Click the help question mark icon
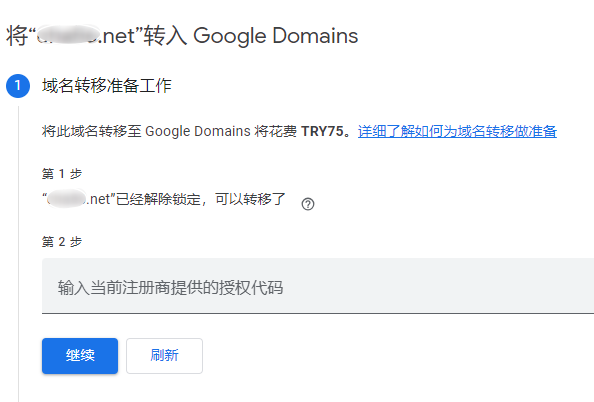Screen dimensions: 594x402 (308, 204)
